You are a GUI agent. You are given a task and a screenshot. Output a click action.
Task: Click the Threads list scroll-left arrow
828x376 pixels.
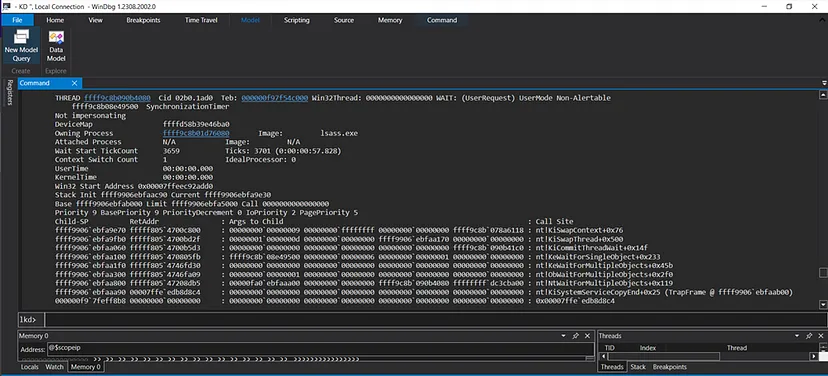603,356
